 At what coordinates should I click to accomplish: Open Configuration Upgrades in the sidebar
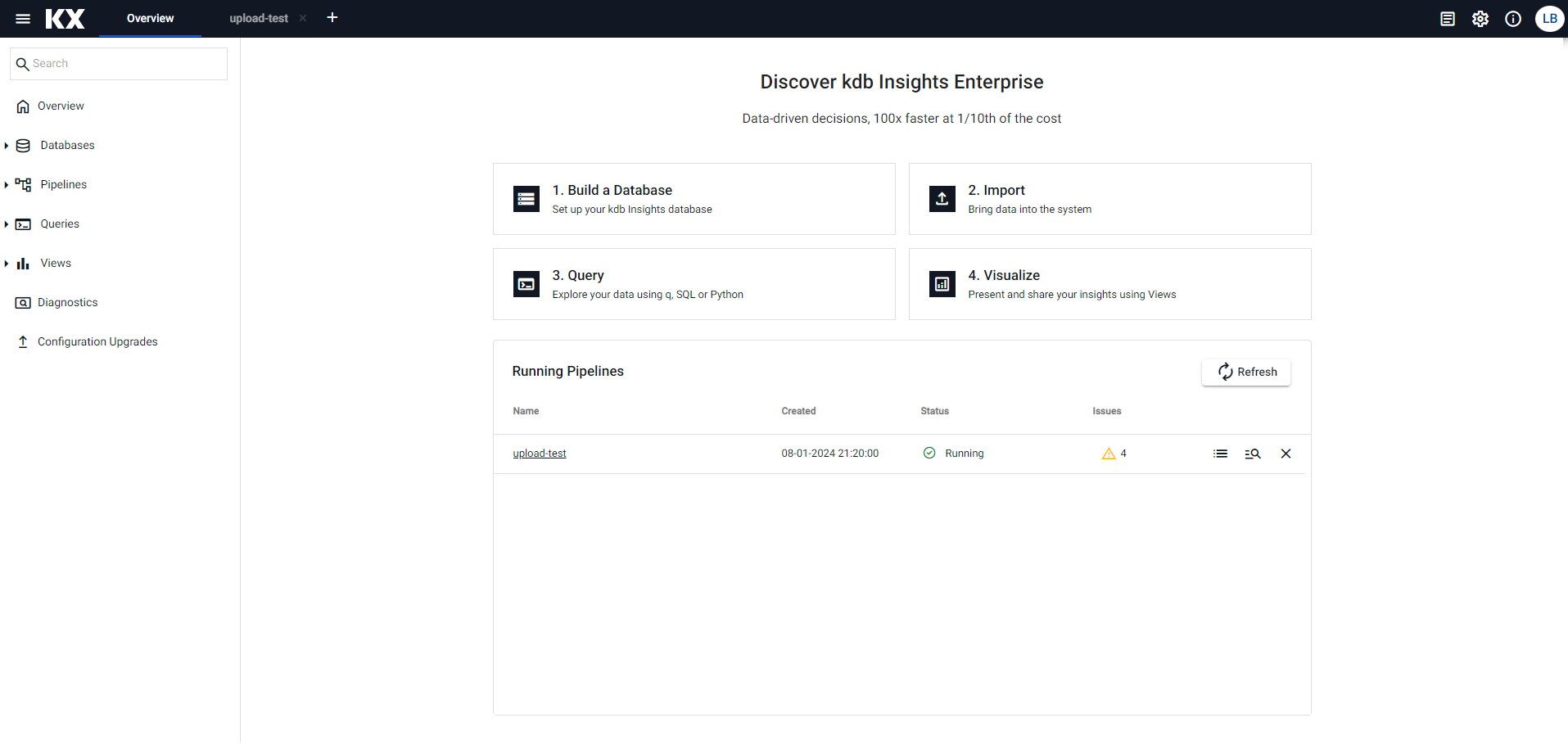tap(97, 341)
